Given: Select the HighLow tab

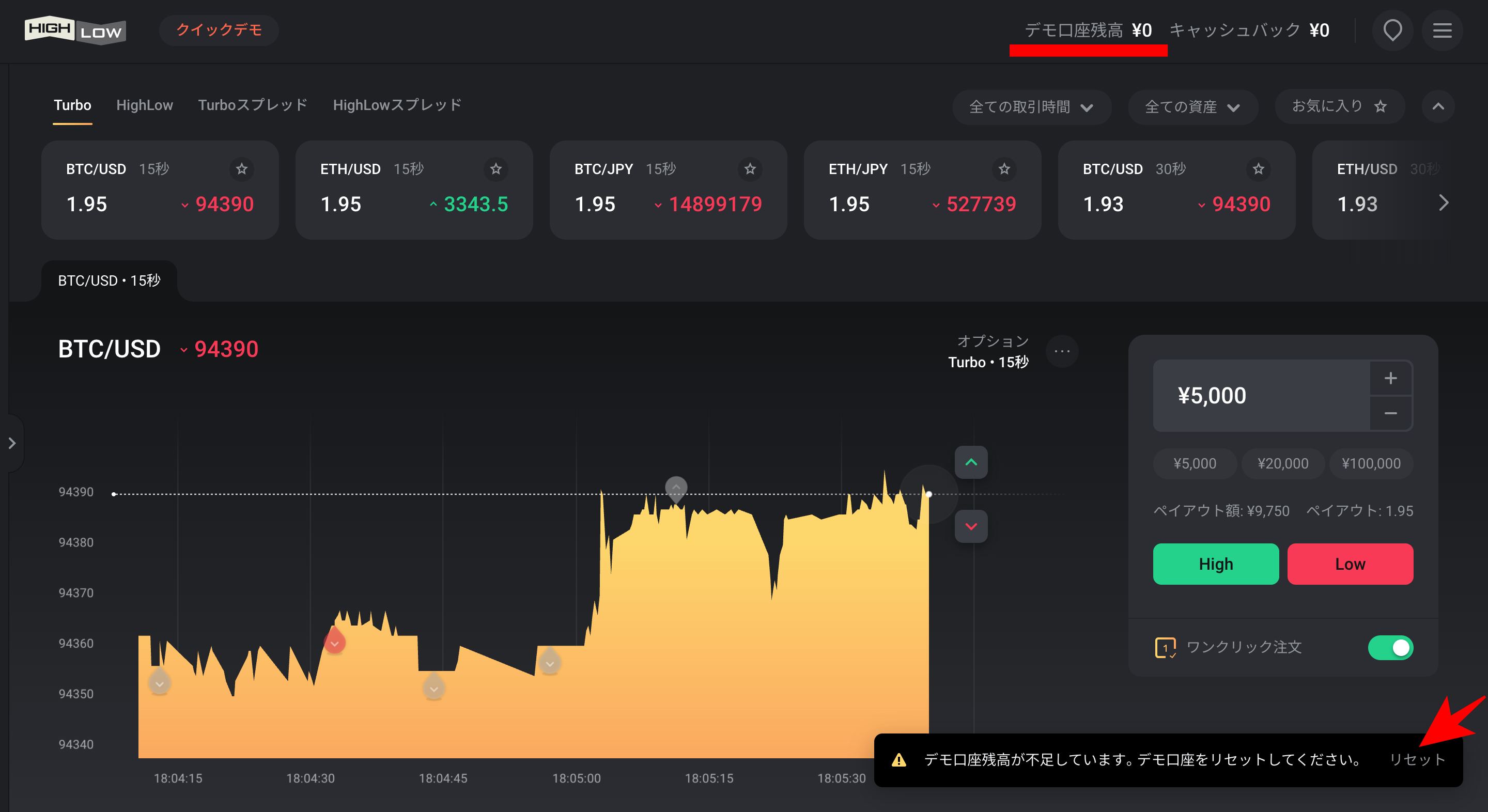Looking at the screenshot, I should click(144, 104).
